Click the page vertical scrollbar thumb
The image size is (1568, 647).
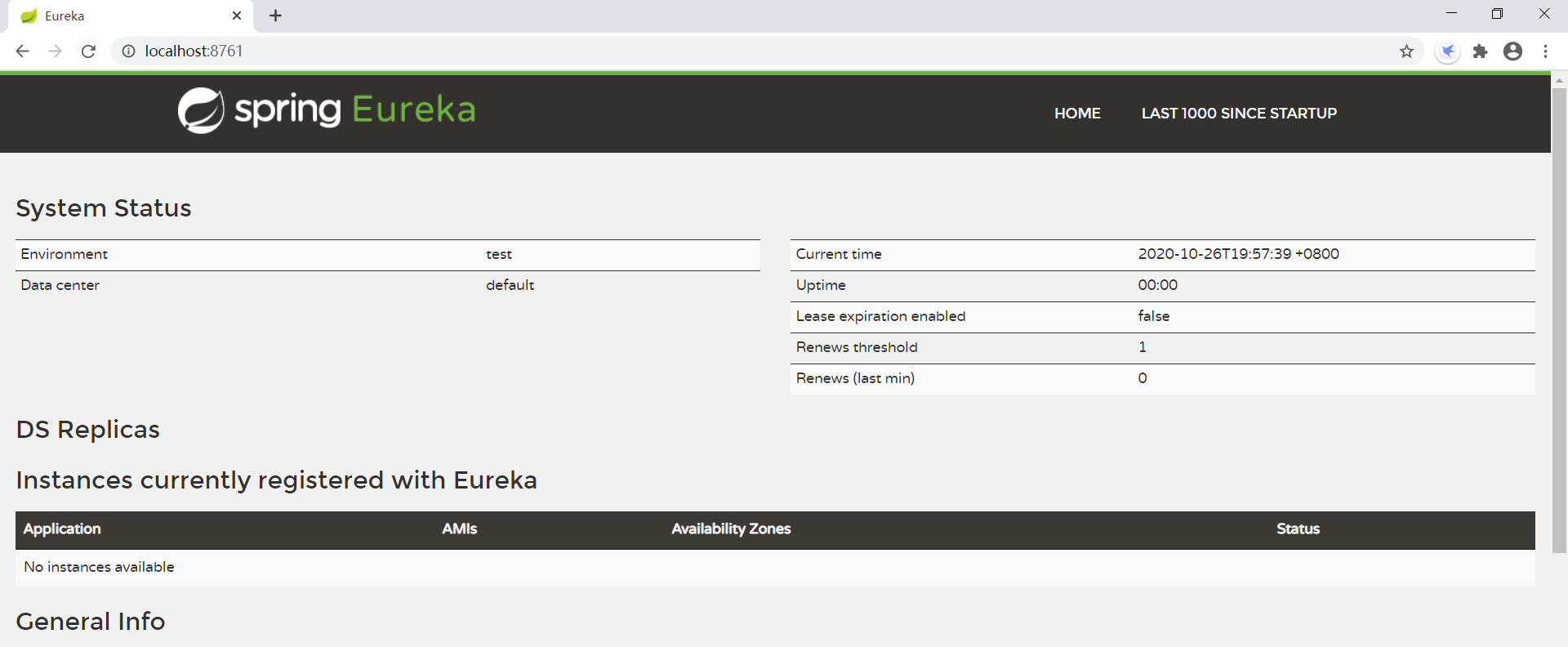1559,320
